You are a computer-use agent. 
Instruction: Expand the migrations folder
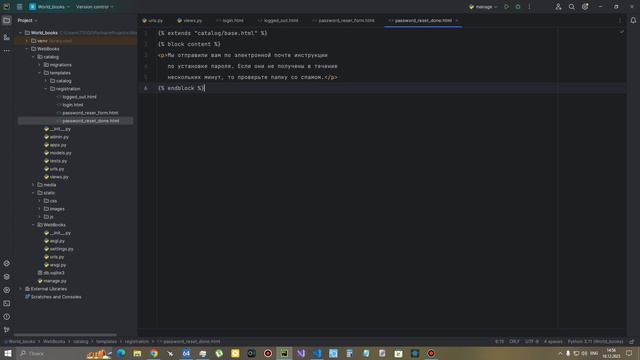[40, 65]
